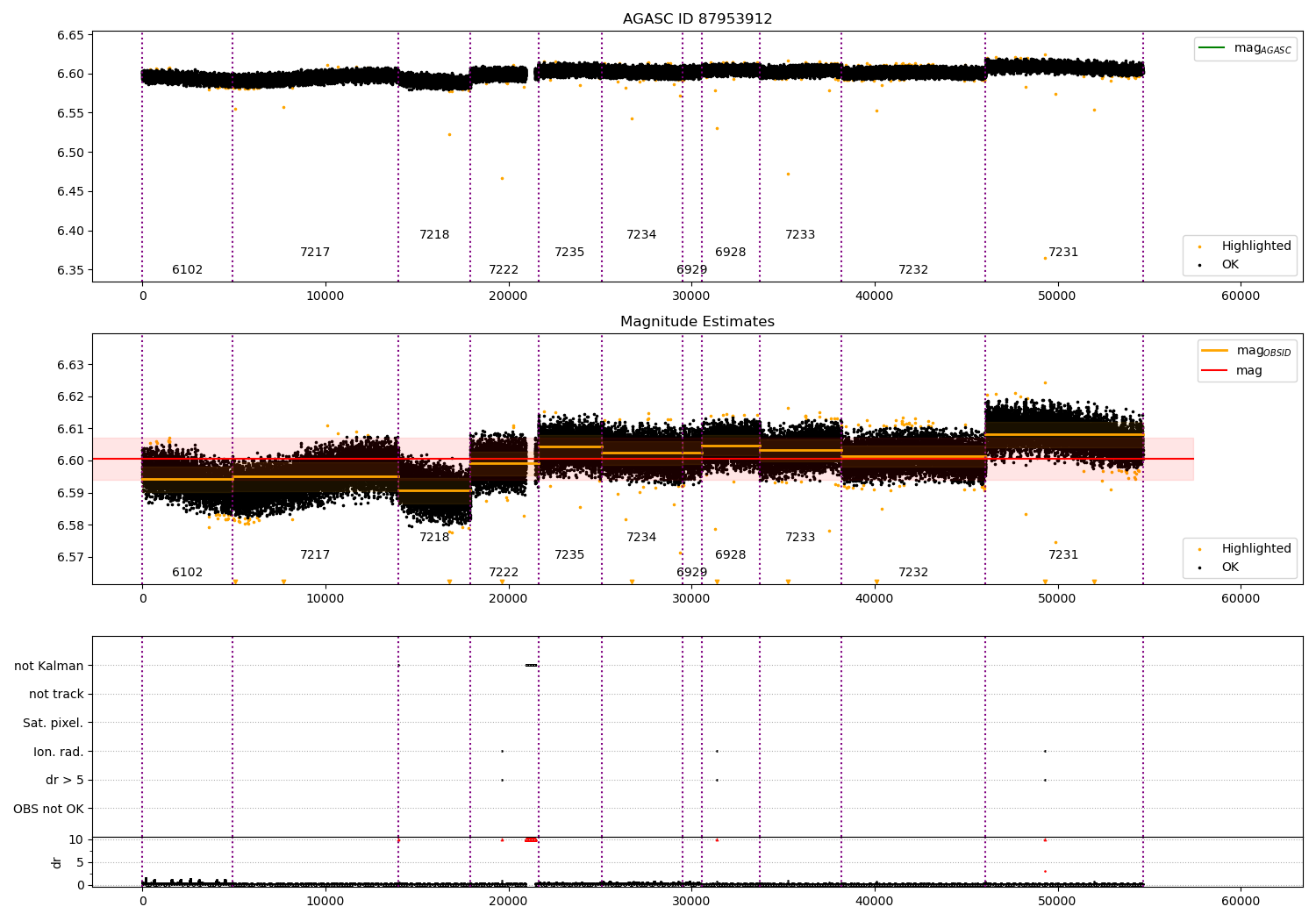1316x921 pixels.
Task: Click obsid label 7235 in the AGASC plot
Action: tap(569, 253)
